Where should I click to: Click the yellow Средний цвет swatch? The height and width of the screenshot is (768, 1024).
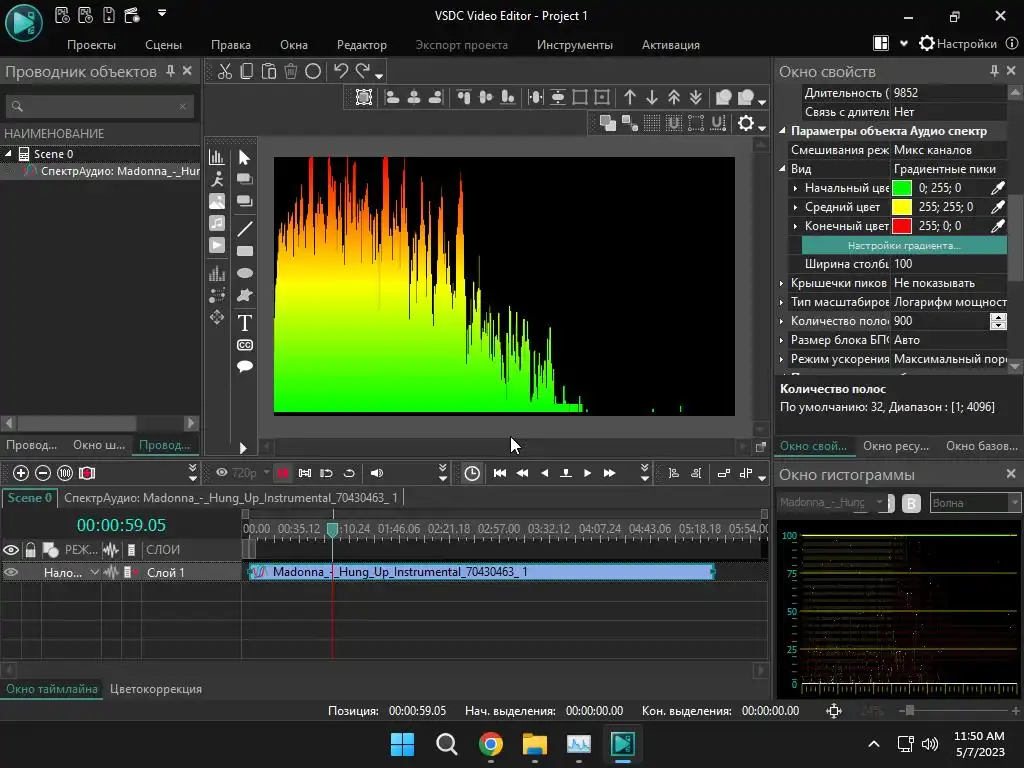901,207
